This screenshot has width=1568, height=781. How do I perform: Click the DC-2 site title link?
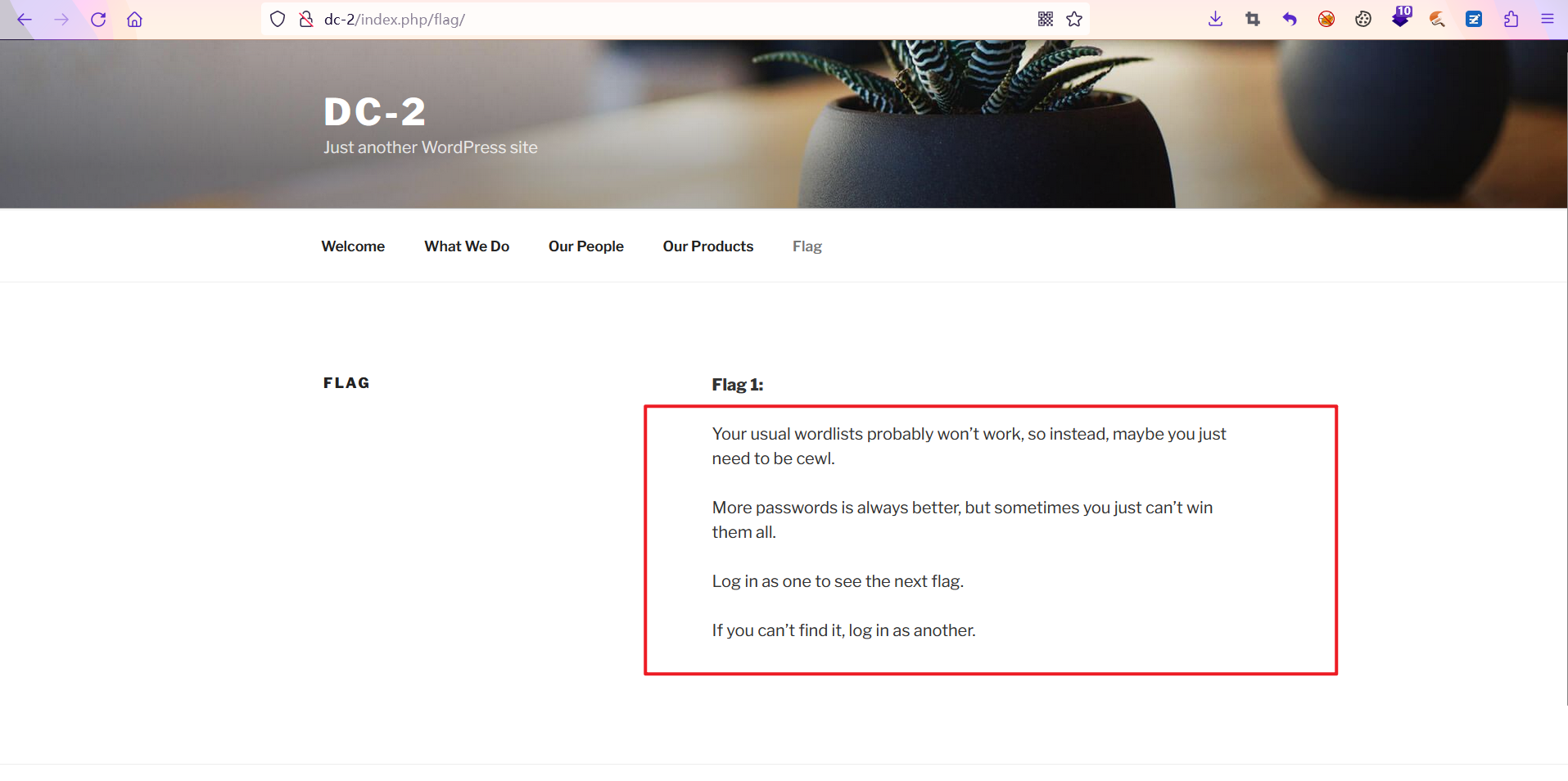tap(375, 112)
